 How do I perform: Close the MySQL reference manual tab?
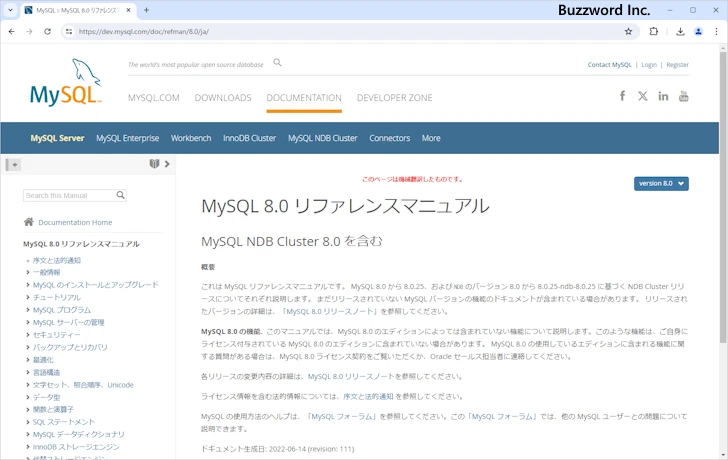[129, 10]
